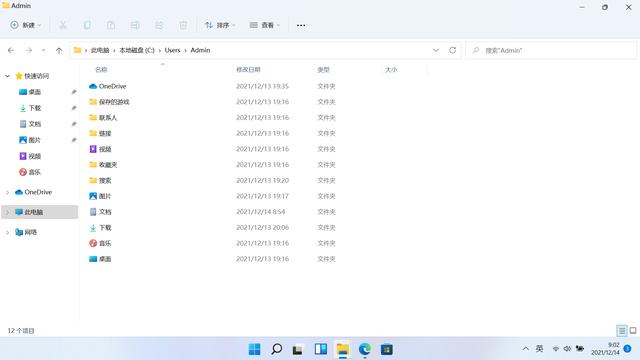Open Widgets from the taskbar

pyautogui.click(x=320, y=349)
